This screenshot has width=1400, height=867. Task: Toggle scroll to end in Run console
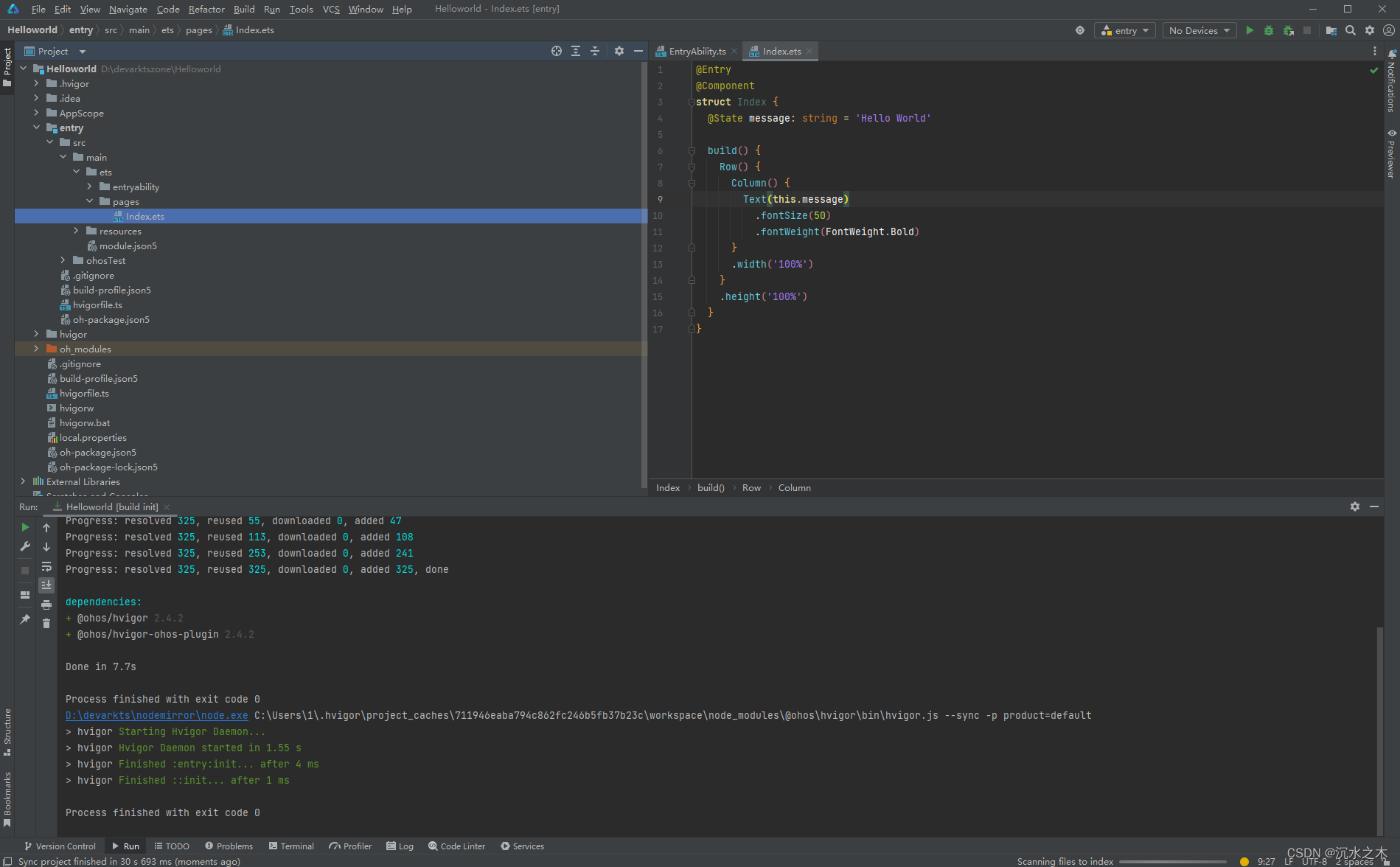(x=46, y=585)
